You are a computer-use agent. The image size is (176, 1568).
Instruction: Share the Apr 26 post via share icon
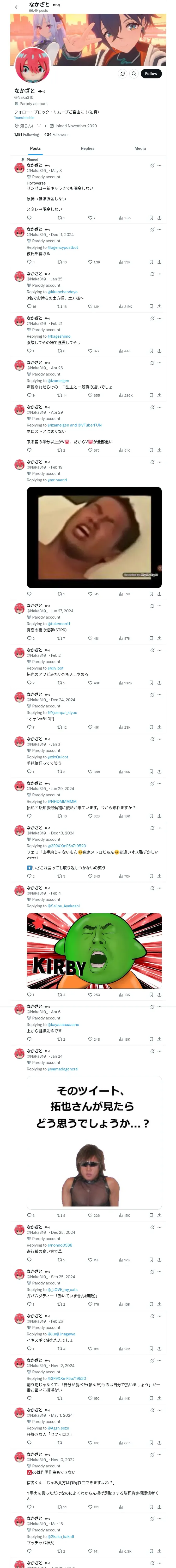point(160,395)
